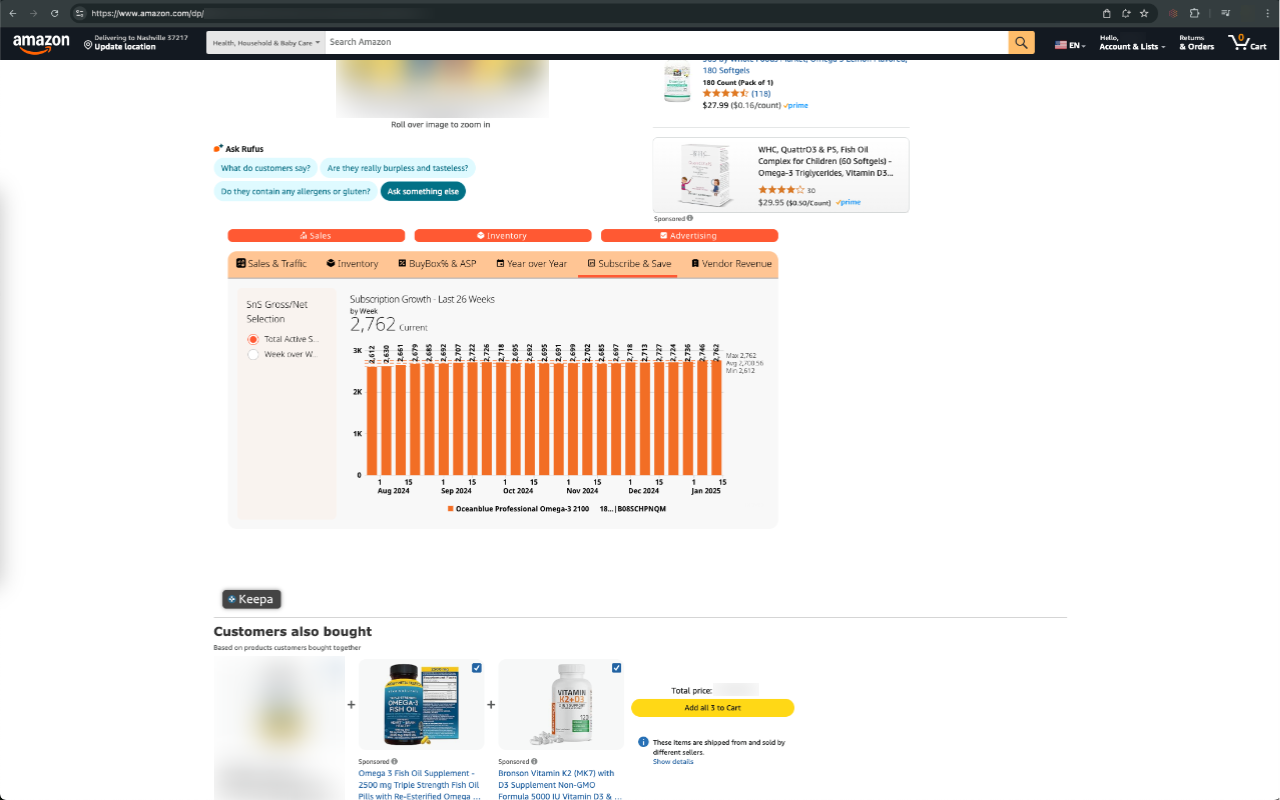
Task: Open the Year over Year tab
Action: 531,264
